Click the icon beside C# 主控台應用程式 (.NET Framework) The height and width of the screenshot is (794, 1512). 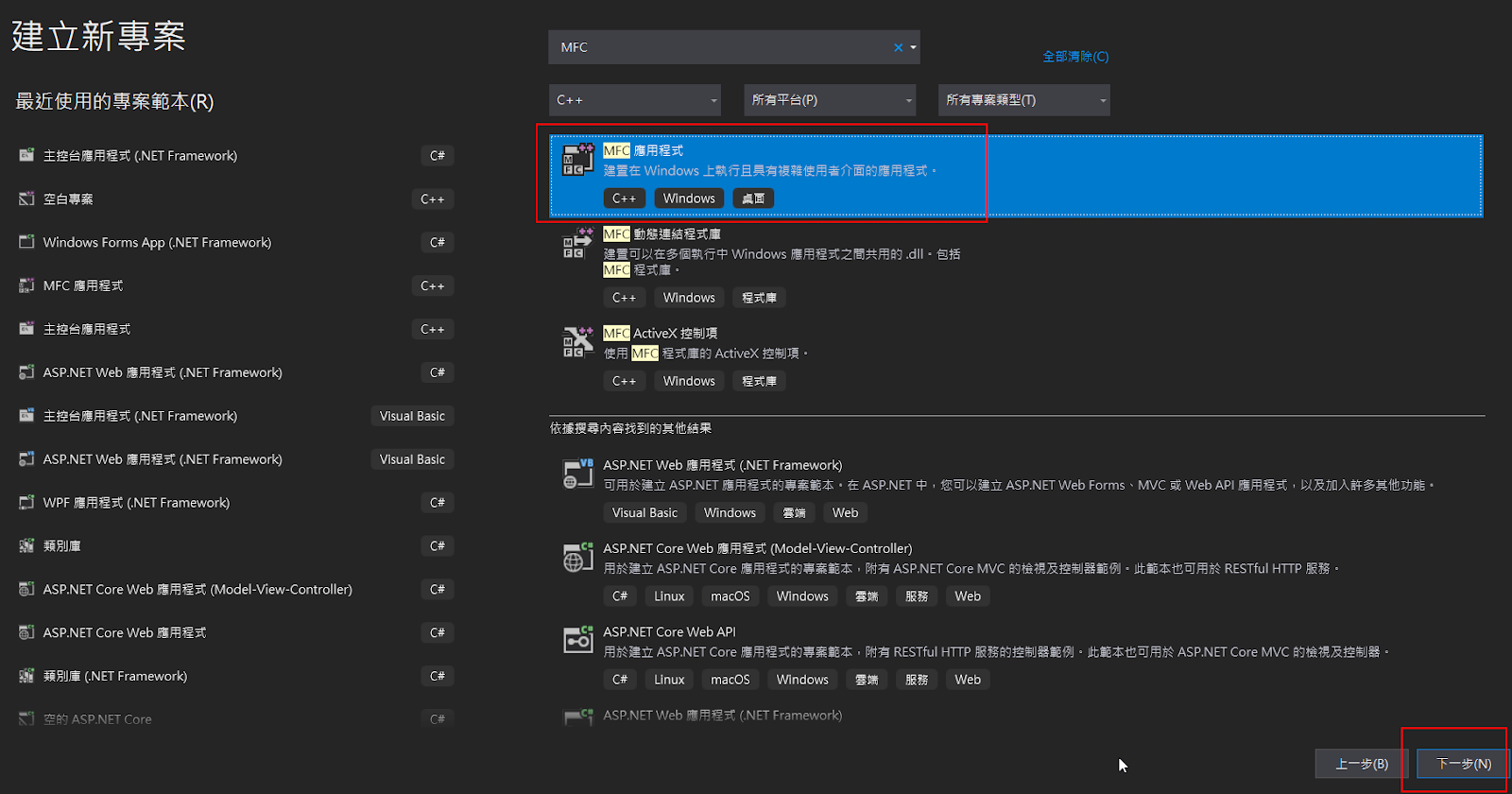(26, 155)
